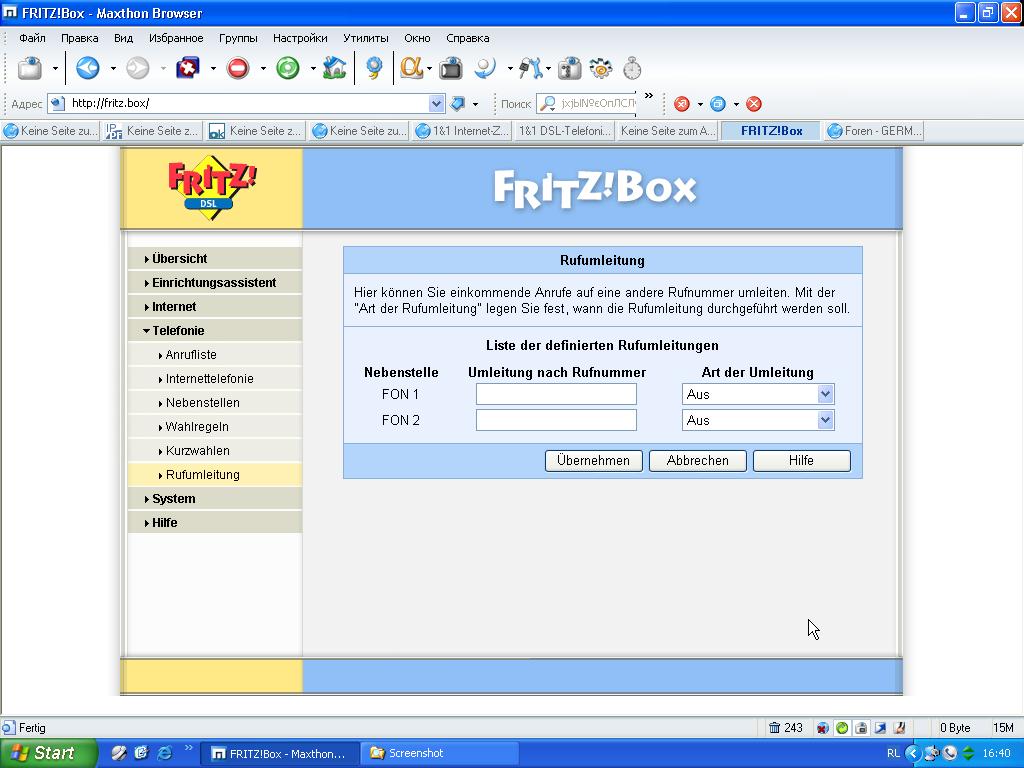The image size is (1024, 768).
Task: Open the address bar URL dropdown
Action: [x=436, y=103]
